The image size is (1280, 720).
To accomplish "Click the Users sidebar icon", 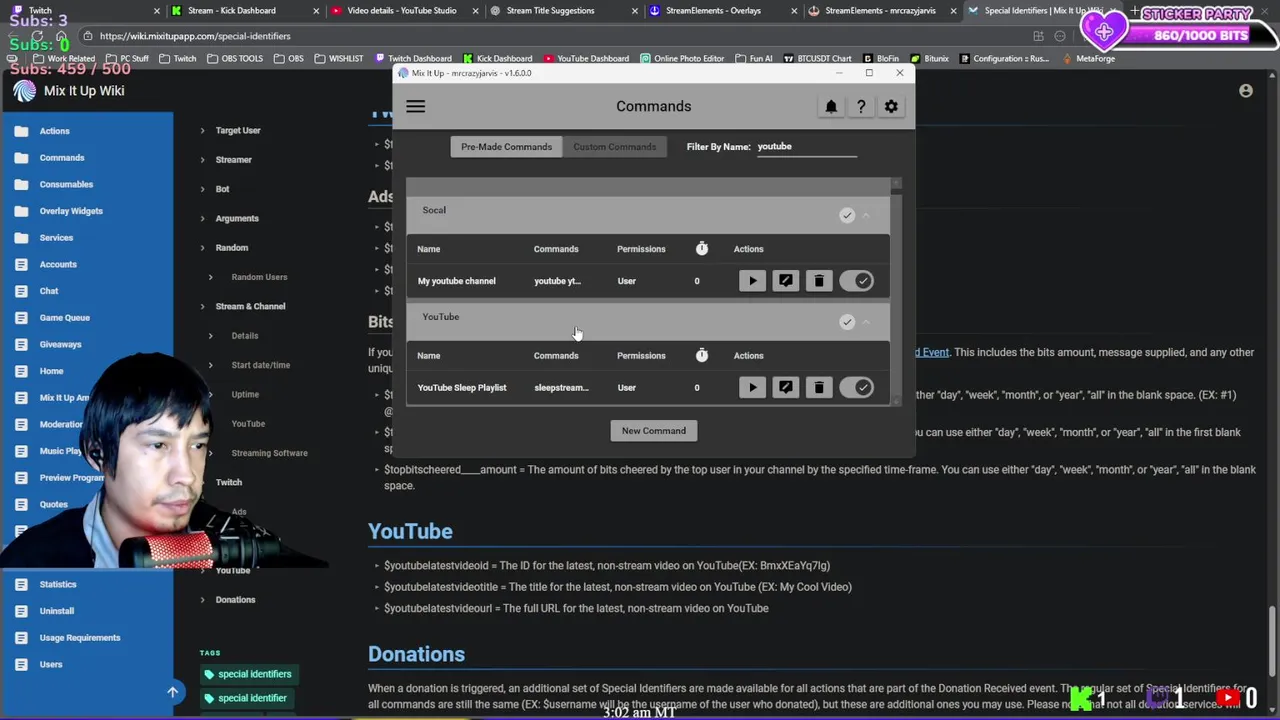I will [x=21, y=664].
